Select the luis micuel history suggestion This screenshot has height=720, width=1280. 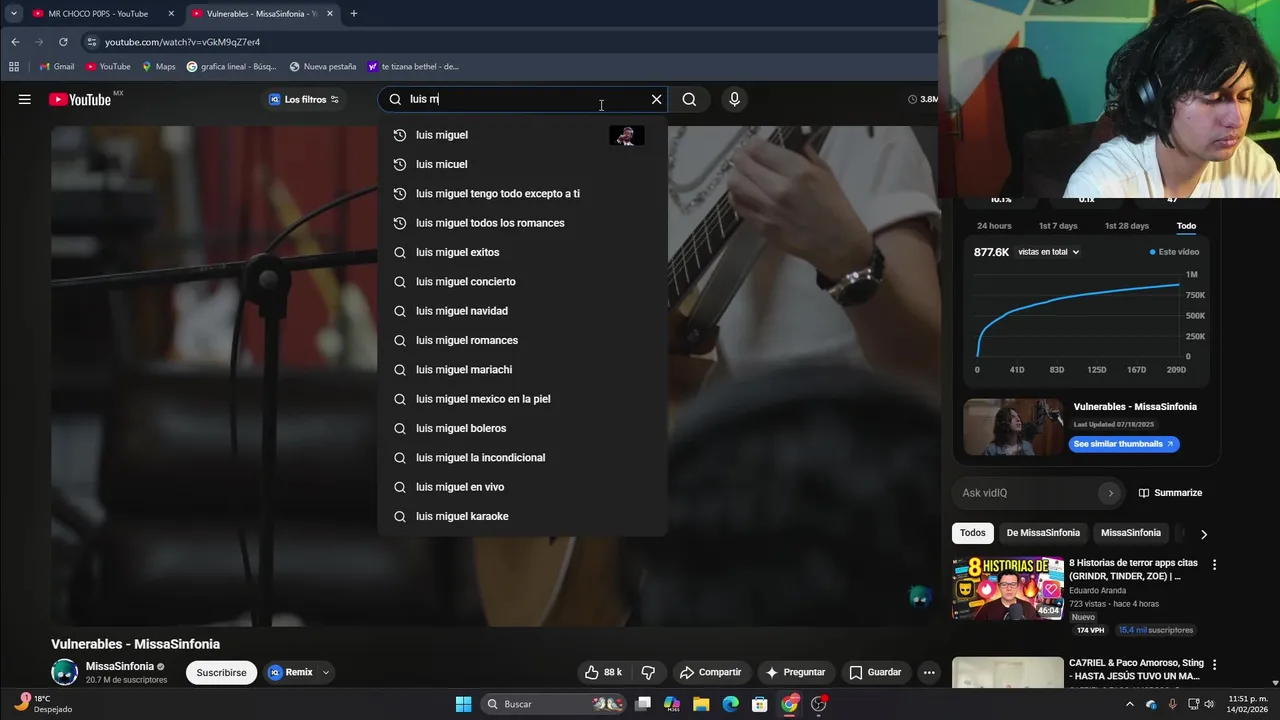click(x=522, y=164)
